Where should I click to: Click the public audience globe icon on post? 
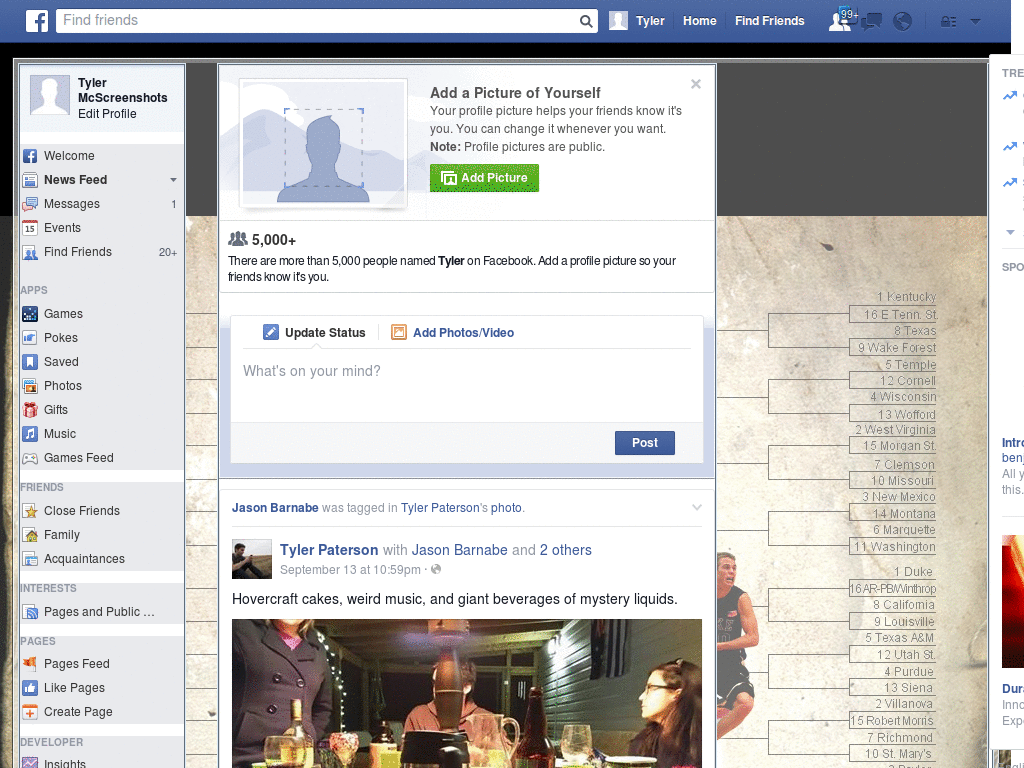click(x=436, y=569)
